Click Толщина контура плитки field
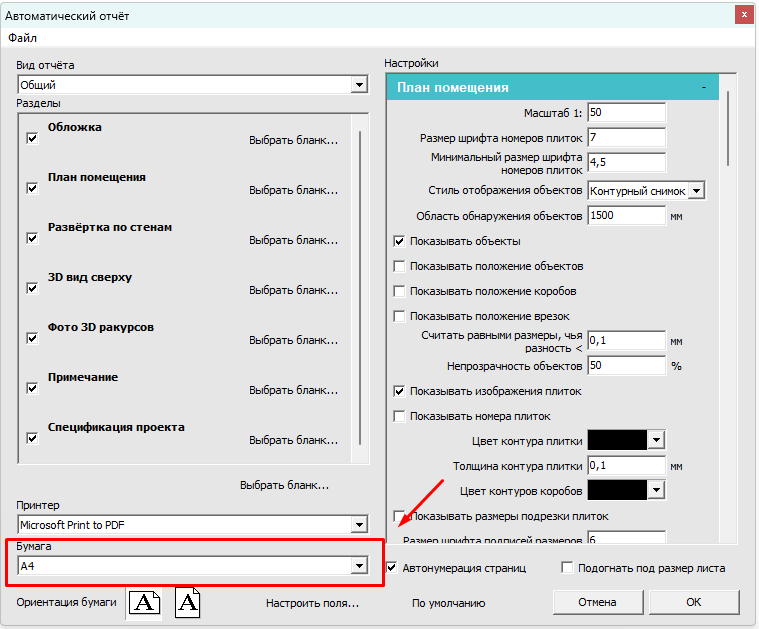The width and height of the screenshot is (759, 629). click(626, 466)
